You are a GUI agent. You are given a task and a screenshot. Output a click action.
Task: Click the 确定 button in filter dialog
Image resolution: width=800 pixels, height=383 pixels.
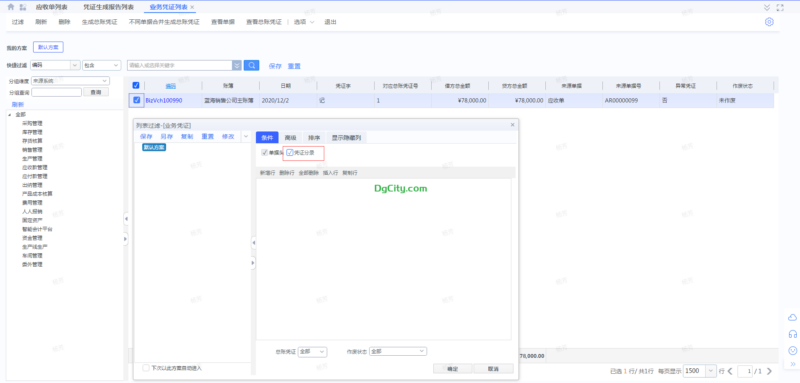coord(453,369)
